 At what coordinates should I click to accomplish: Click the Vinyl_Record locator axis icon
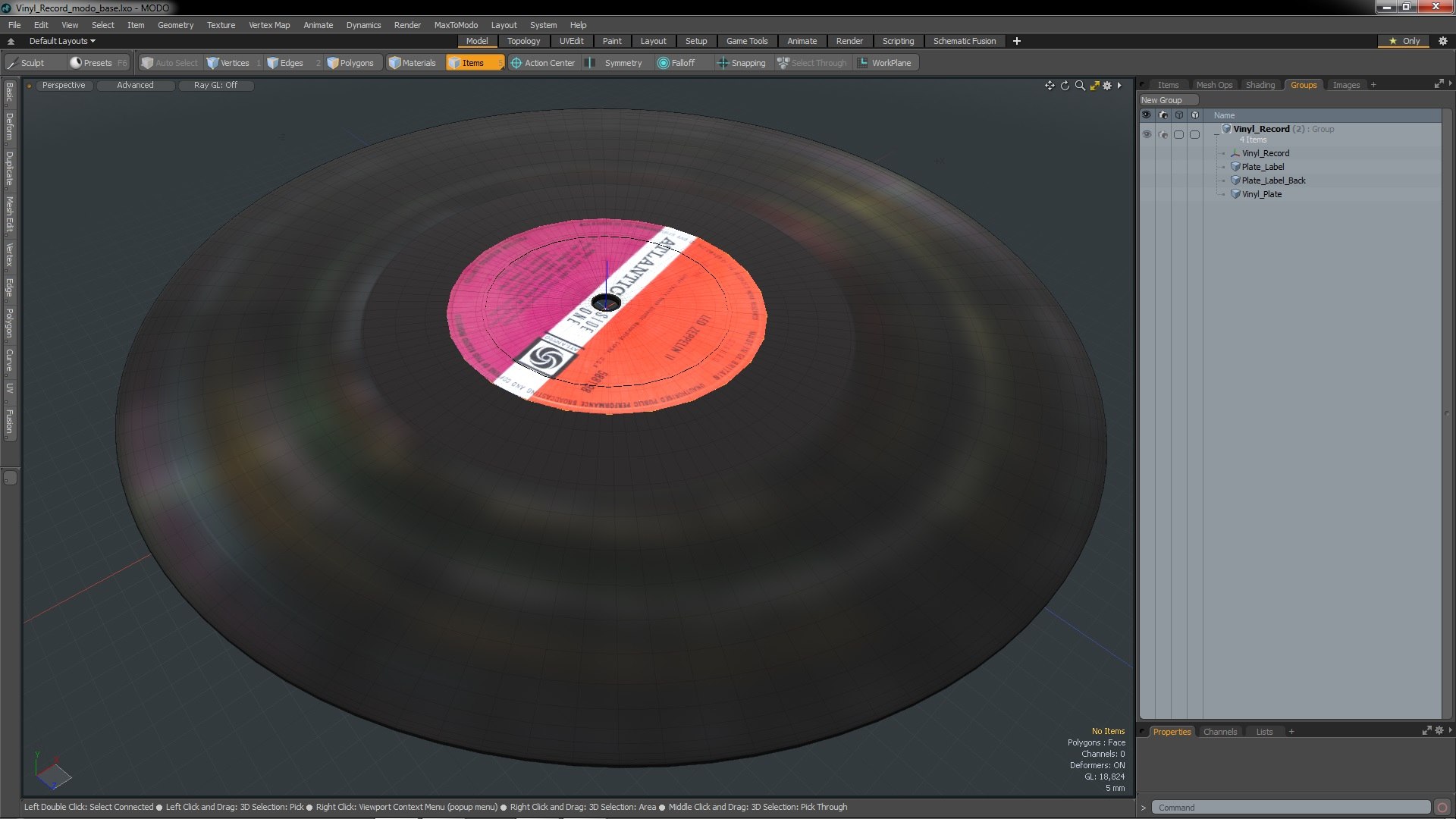(1235, 153)
